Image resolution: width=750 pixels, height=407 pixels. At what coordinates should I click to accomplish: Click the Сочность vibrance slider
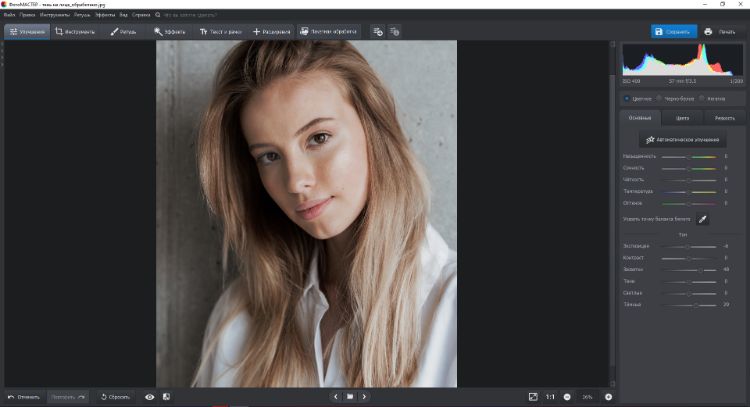click(689, 168)
